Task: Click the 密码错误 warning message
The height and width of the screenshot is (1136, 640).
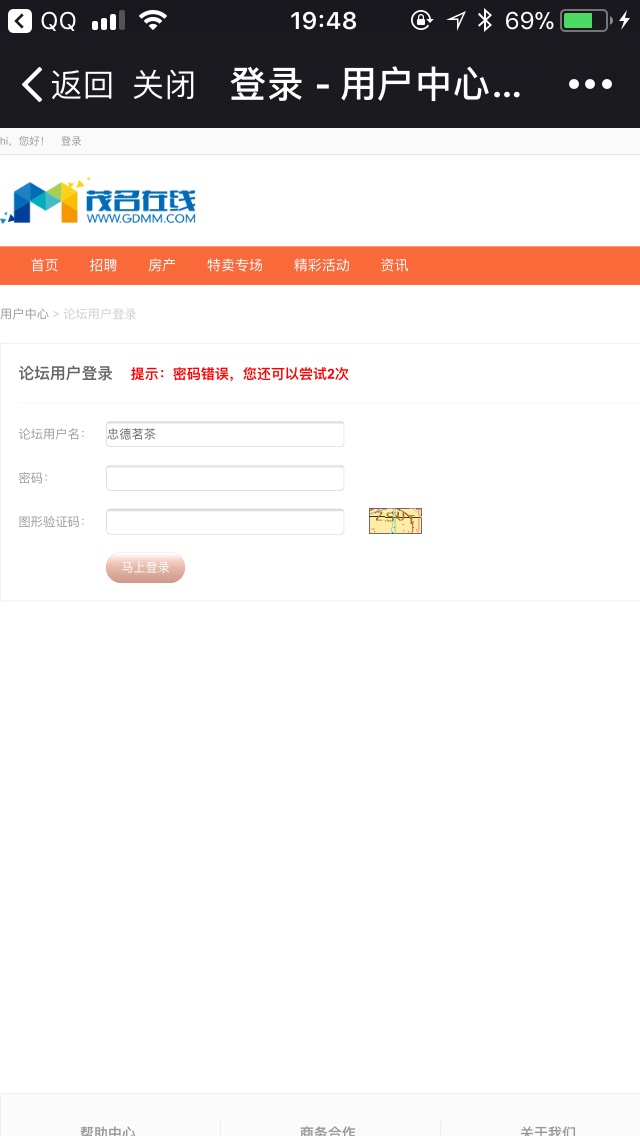Action: click(x=239, y=374)
